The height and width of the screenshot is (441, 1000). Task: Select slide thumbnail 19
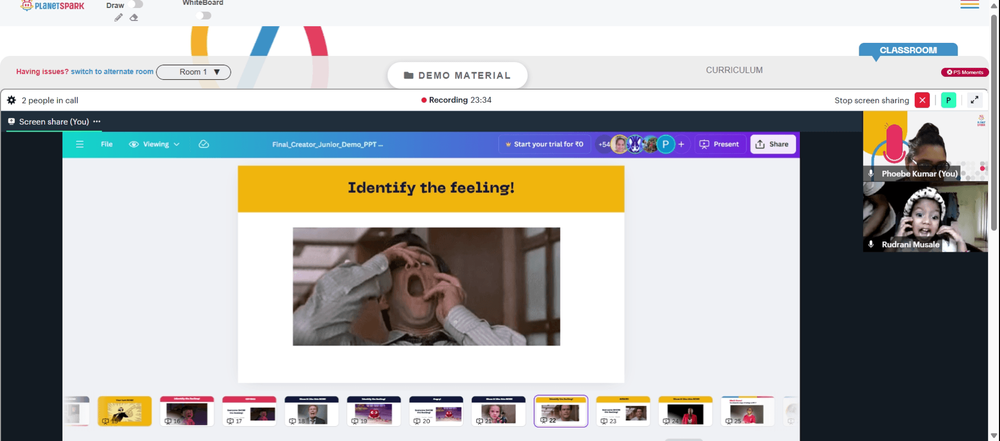click(x=374, y=411)
